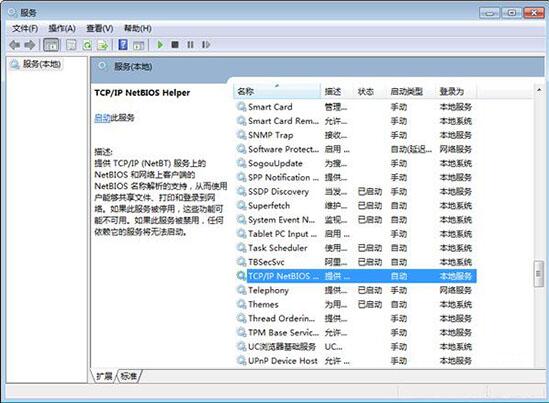This screenshot has height=403, width=549.
Task: Click the Pause Service toolbar icon
Action: coord(190,45)
